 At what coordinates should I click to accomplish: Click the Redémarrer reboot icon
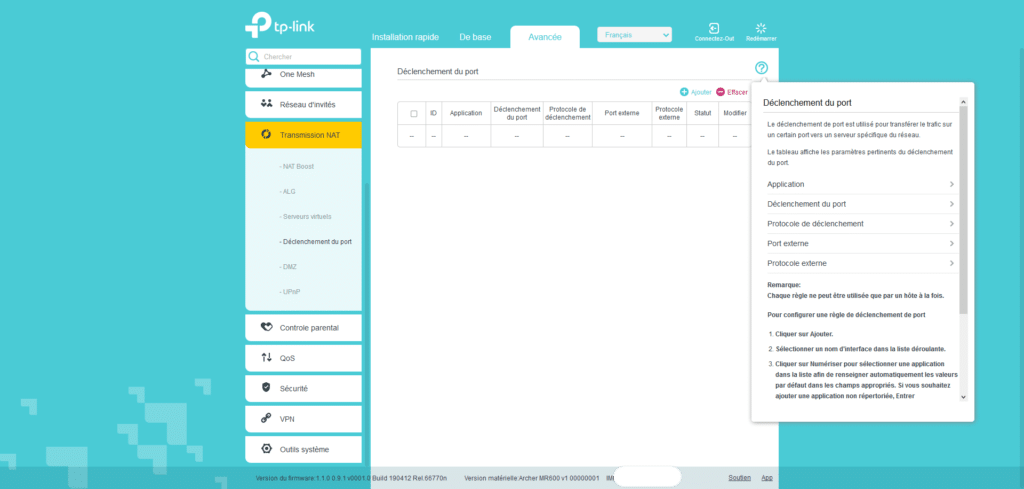[x=760, y=29]
